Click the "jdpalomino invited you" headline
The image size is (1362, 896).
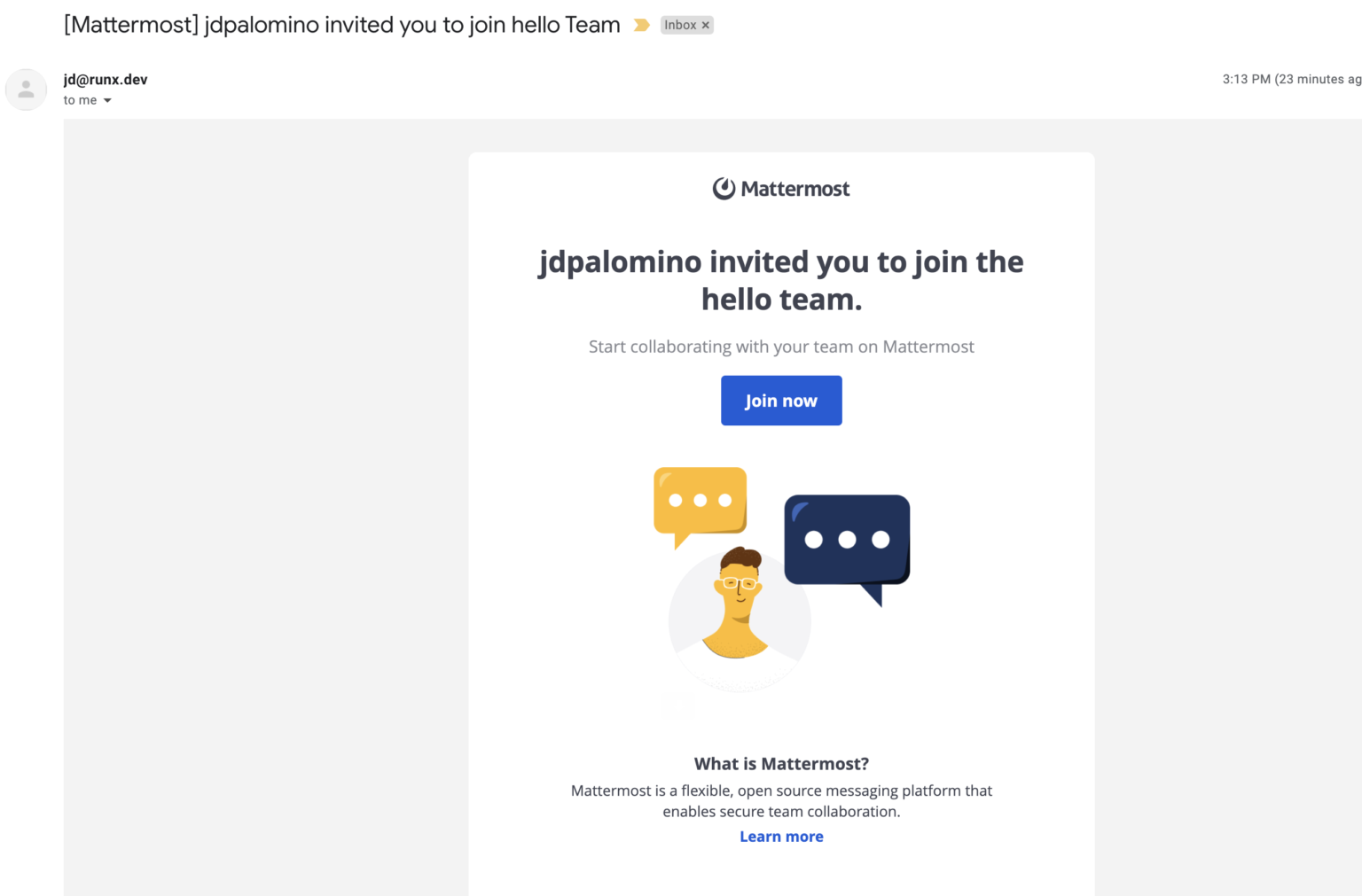(x=781, y=280)
